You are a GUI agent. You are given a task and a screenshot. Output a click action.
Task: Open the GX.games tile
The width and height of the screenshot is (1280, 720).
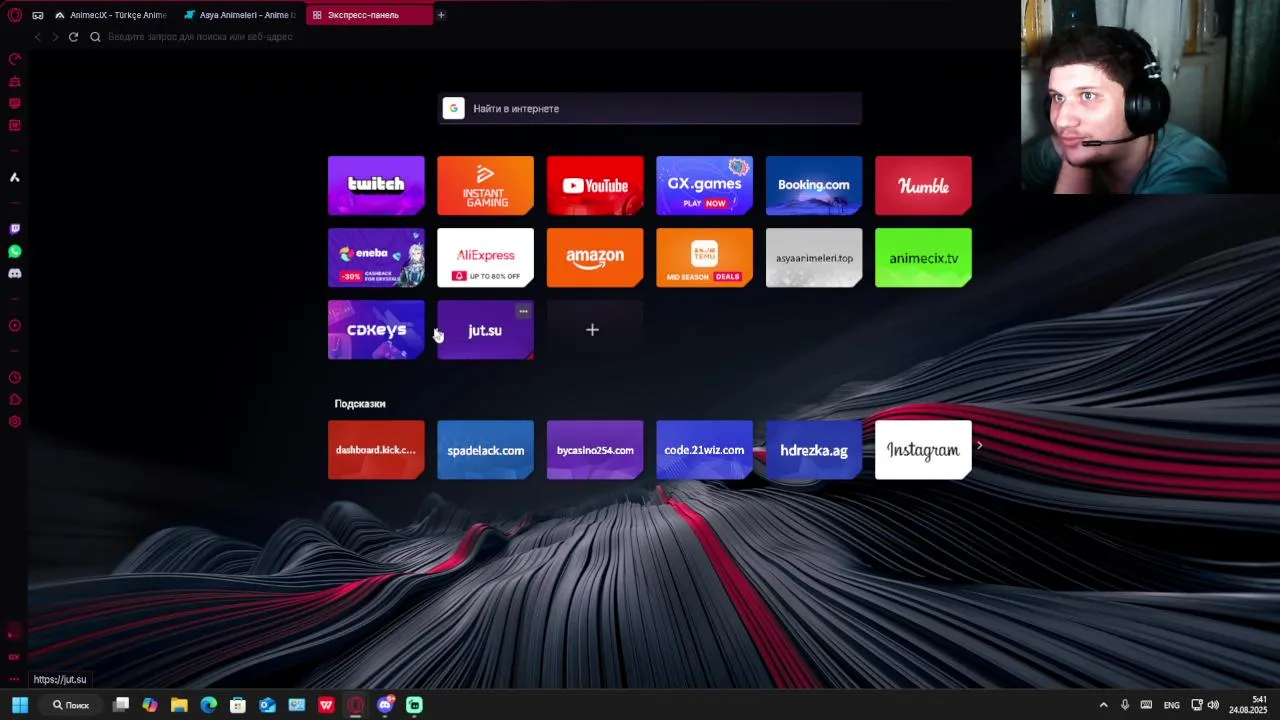[704, 185]
